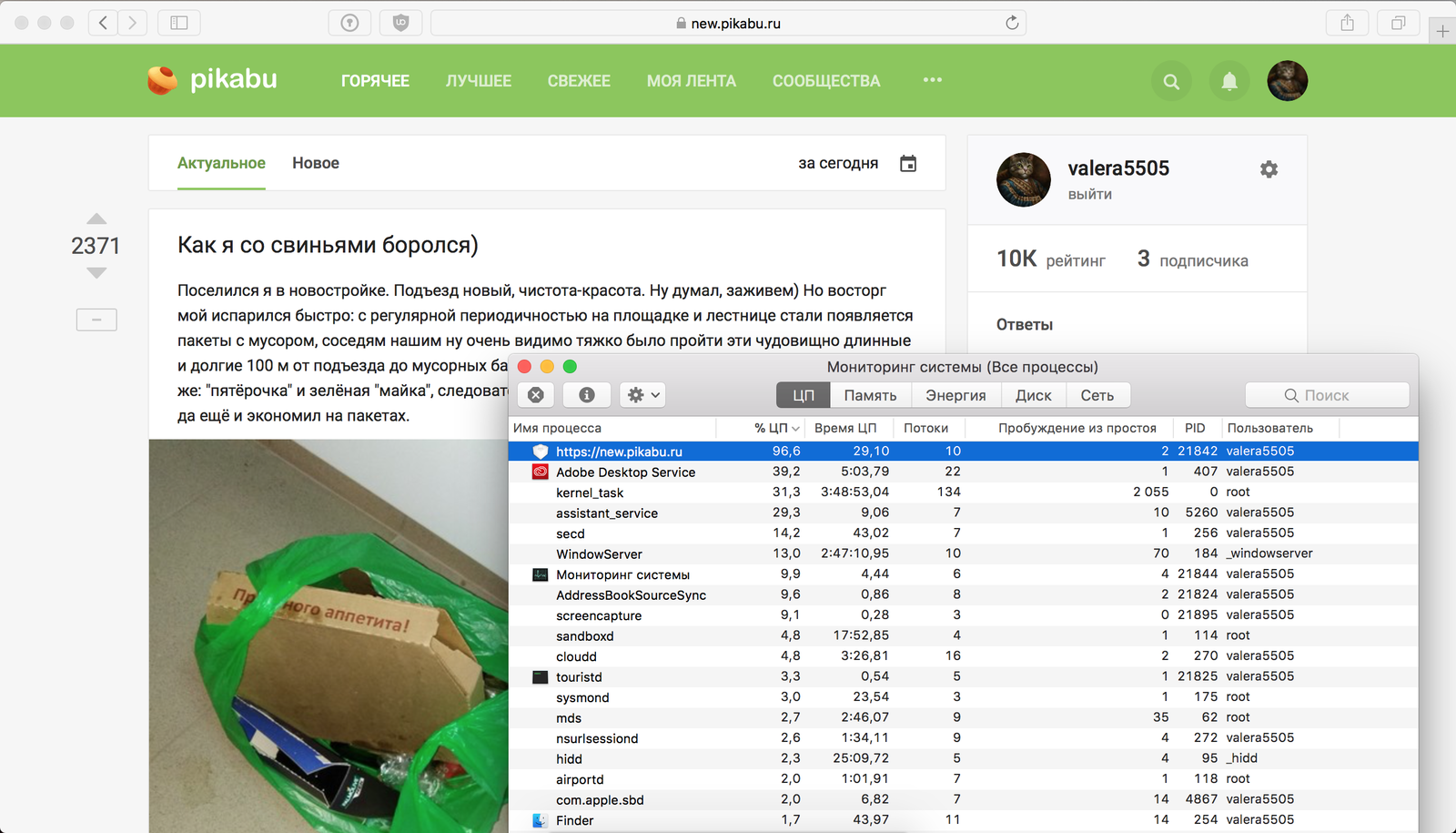Open Safari share menu

pyautogui.click(x=1348, y=23)
